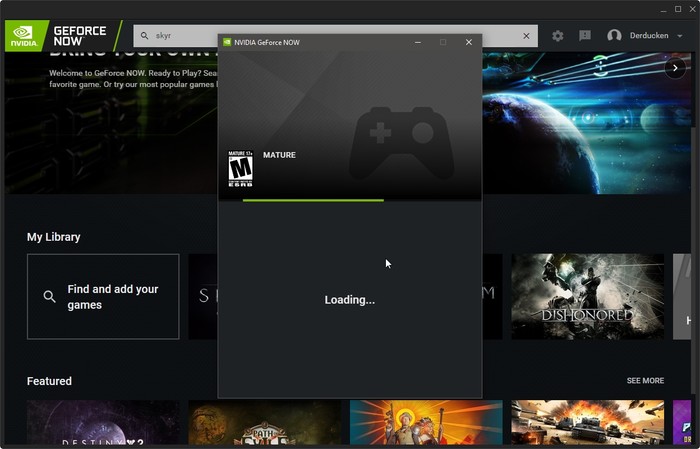The height and width of the screenshot is (449, 700).
Task: Clear the search field with the X
Action: [526, 36]
